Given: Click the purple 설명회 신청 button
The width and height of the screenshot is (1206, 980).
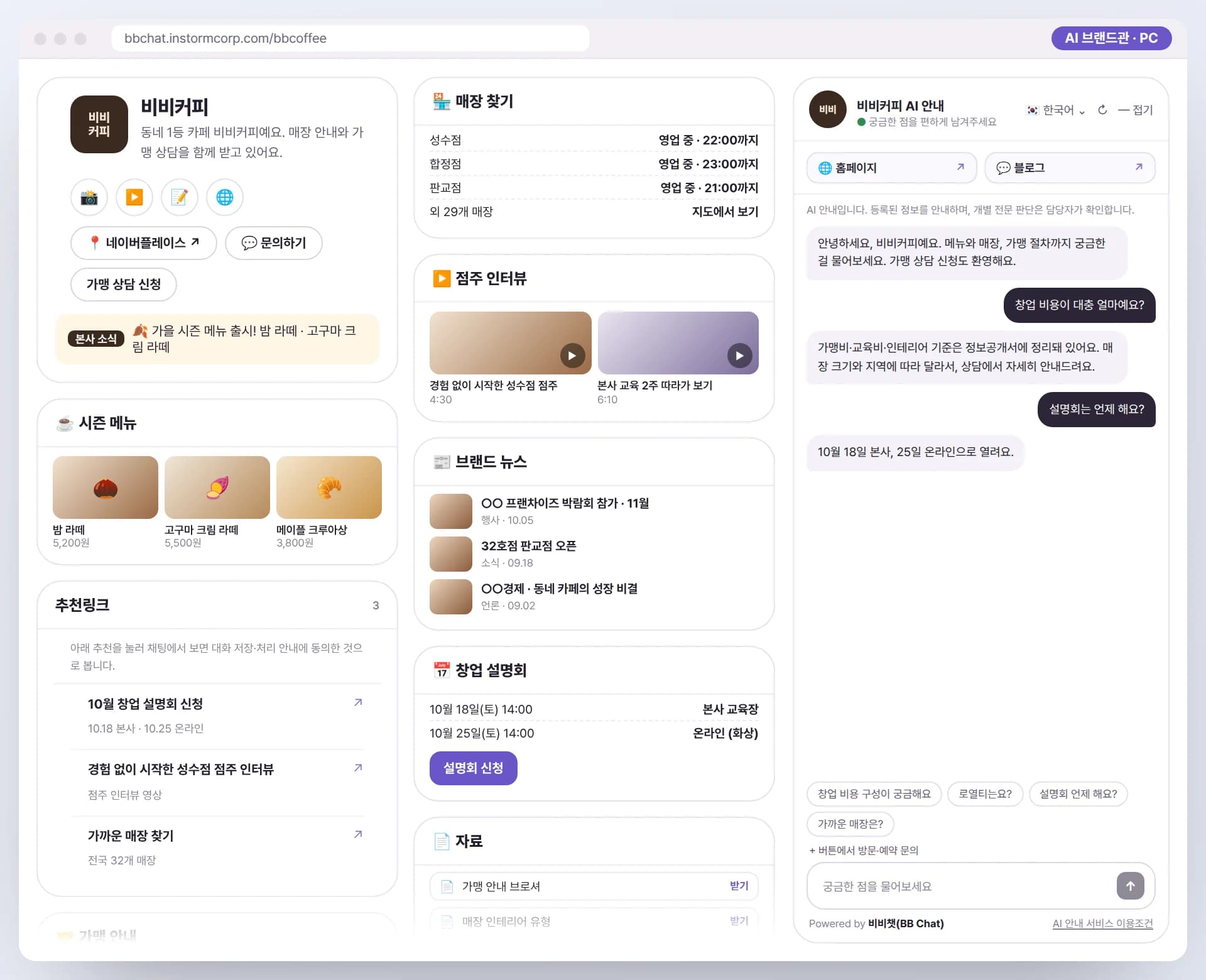Looking at the screenshot, I should point(474,768).
